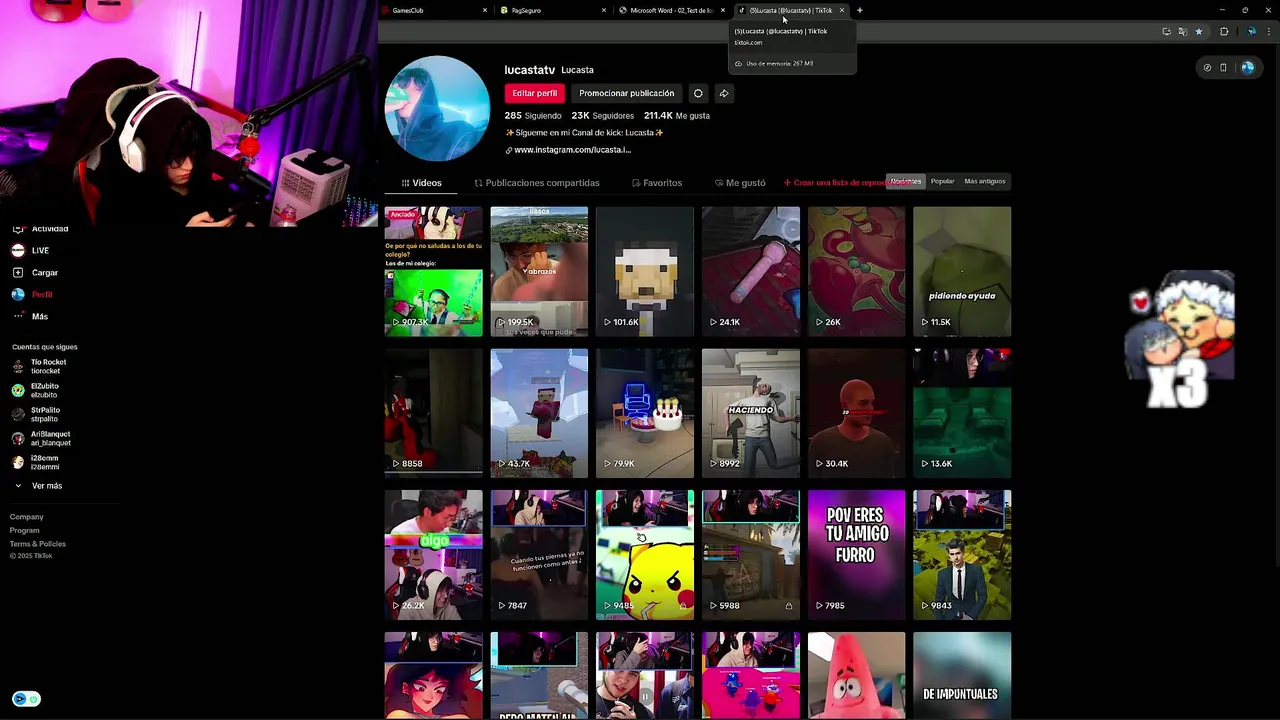Open the POV ERES TU AMIGO FURRO video
This screenshot has height=720, width=1280.
856,555
